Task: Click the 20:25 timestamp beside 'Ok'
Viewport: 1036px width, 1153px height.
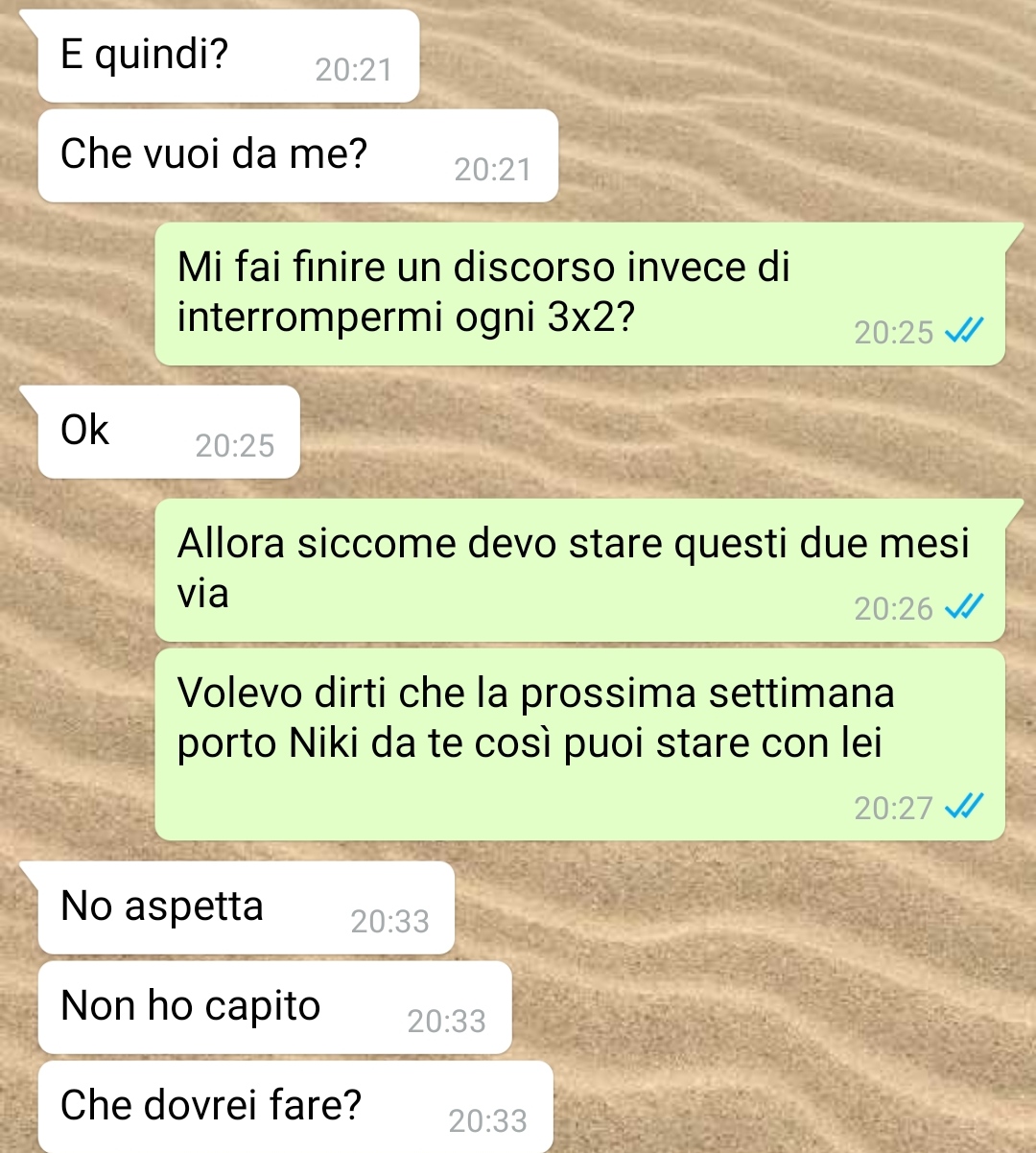Action: point(234,446)
